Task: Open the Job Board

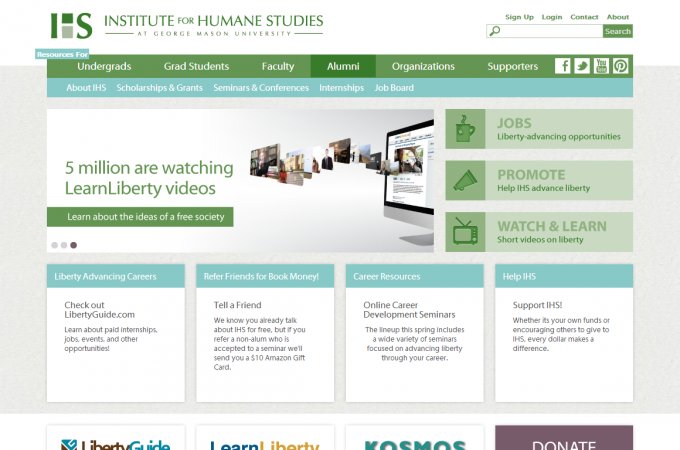Action: (x=394, y=88)
